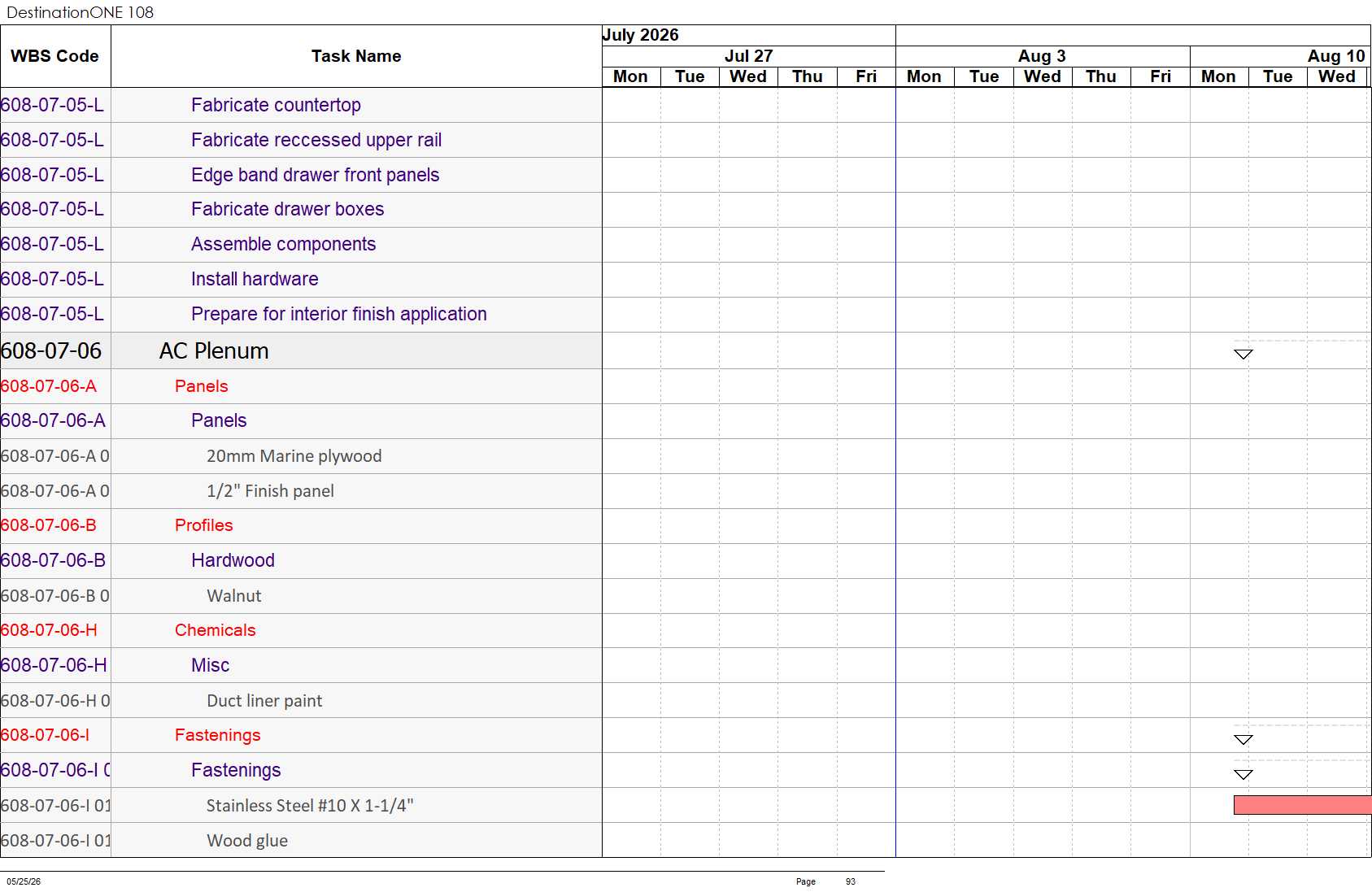The image size is (1372, 892).
Task: Click the red Fastenings row triangle marker
Action: pyautogui.click(x=1243, y=739)
